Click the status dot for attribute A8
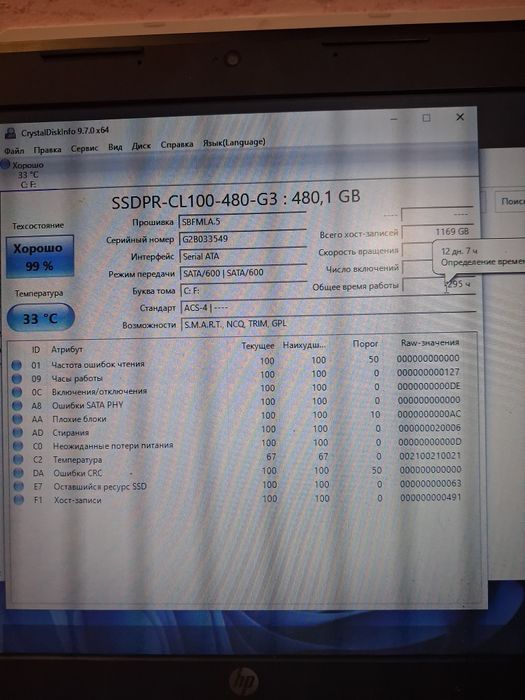The height and width of the screenshot is (700, 525). pyautogui.click(x=17, y=405)
